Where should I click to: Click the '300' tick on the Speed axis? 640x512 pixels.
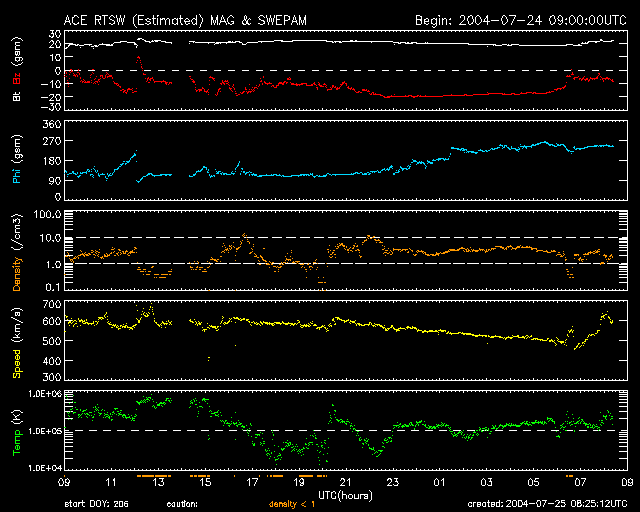52,377
